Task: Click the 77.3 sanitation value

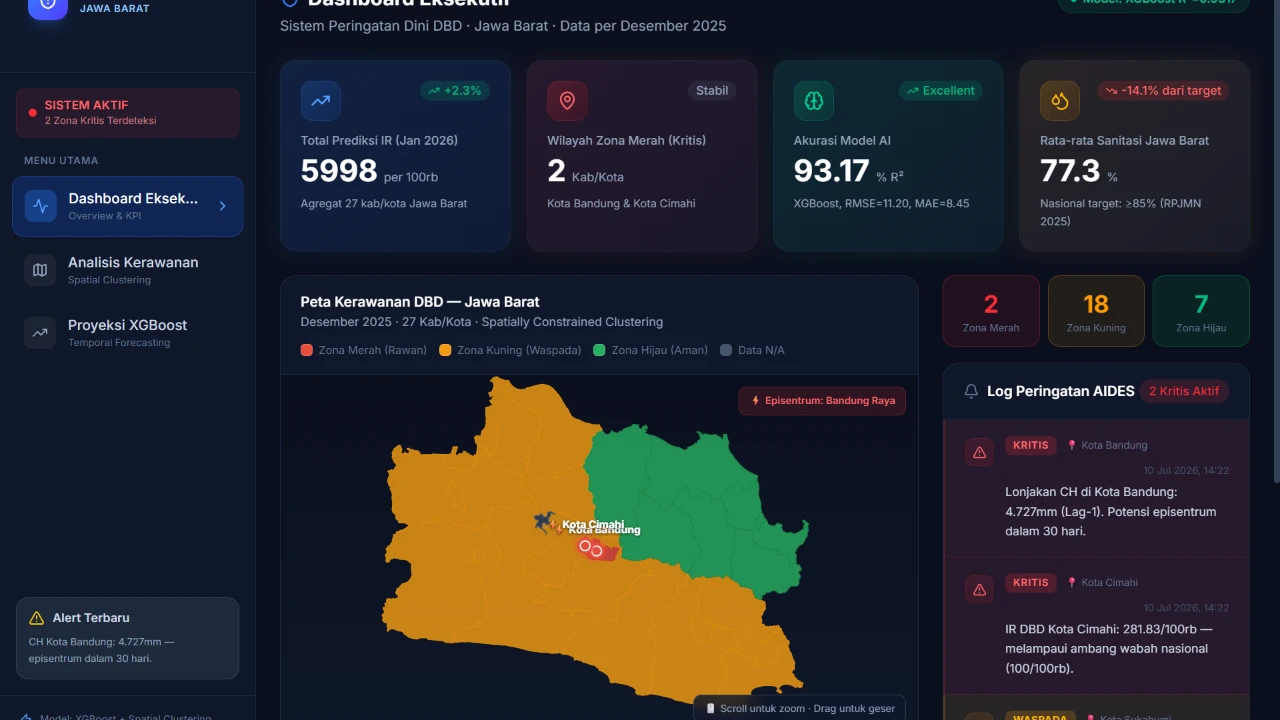Action: pyautogui.click(x=1070, y=171)
